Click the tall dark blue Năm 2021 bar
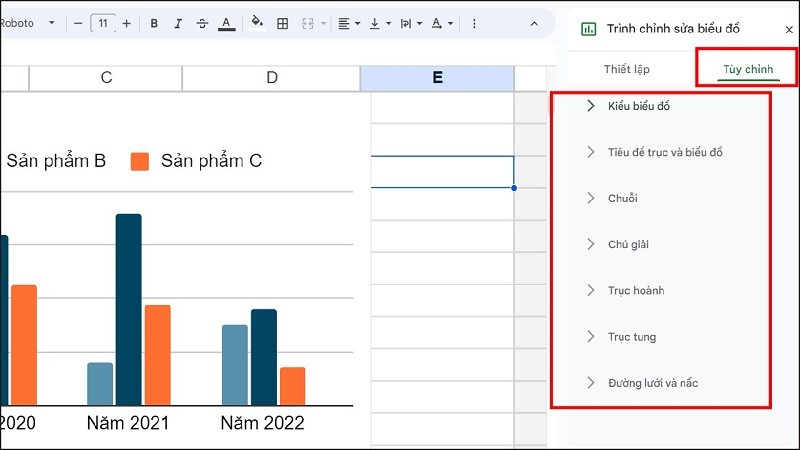Screen dimensions: 800x450 tap(129, 310)
